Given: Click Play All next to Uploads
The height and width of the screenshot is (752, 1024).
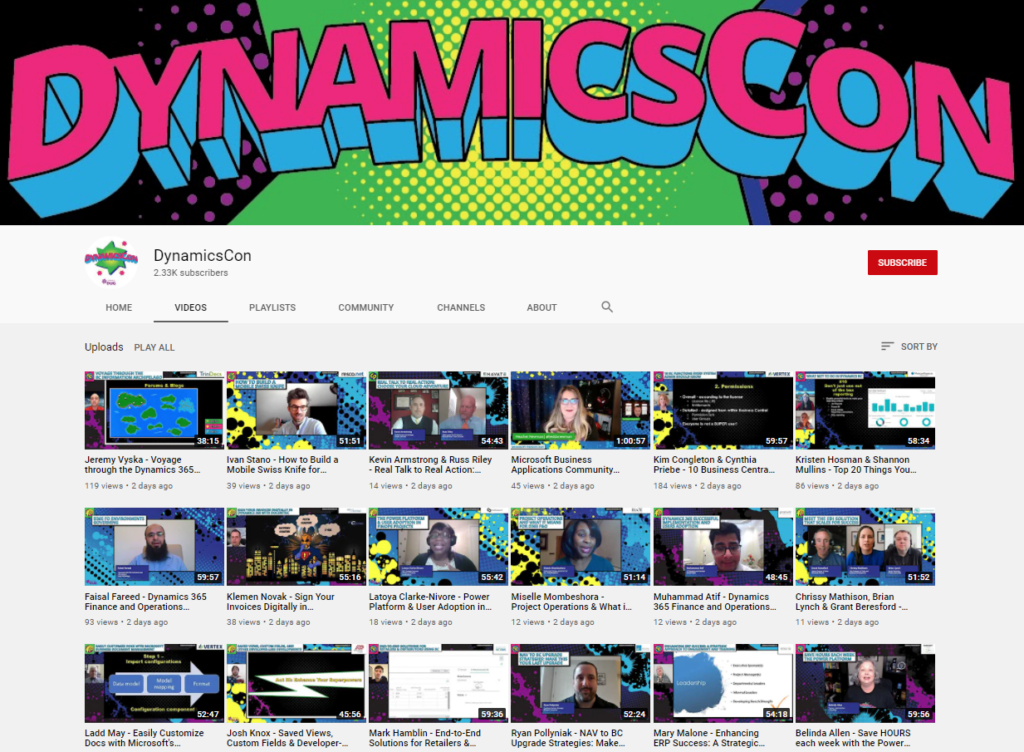Looking at the screenshot, I should 154,347.
